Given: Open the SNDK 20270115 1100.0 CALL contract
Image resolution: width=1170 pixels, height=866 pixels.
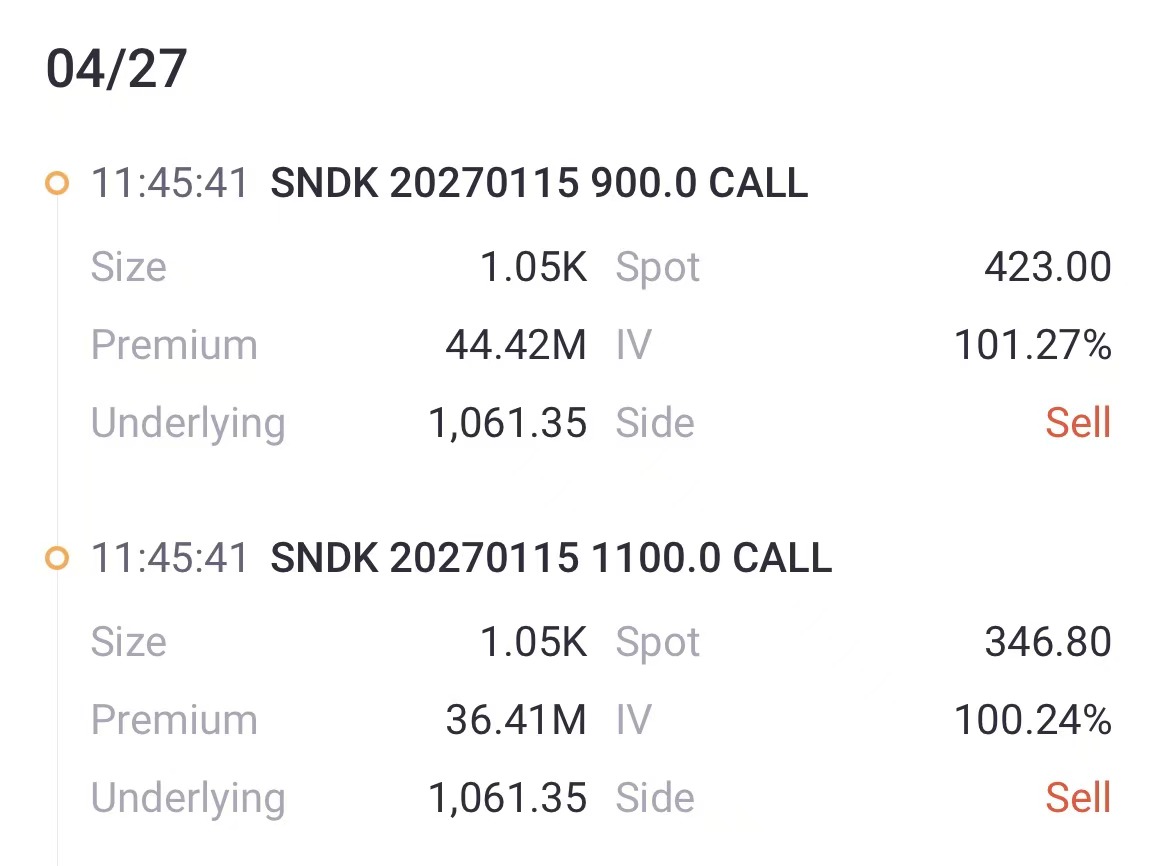Looking at the screenshot, I should 551,559.
